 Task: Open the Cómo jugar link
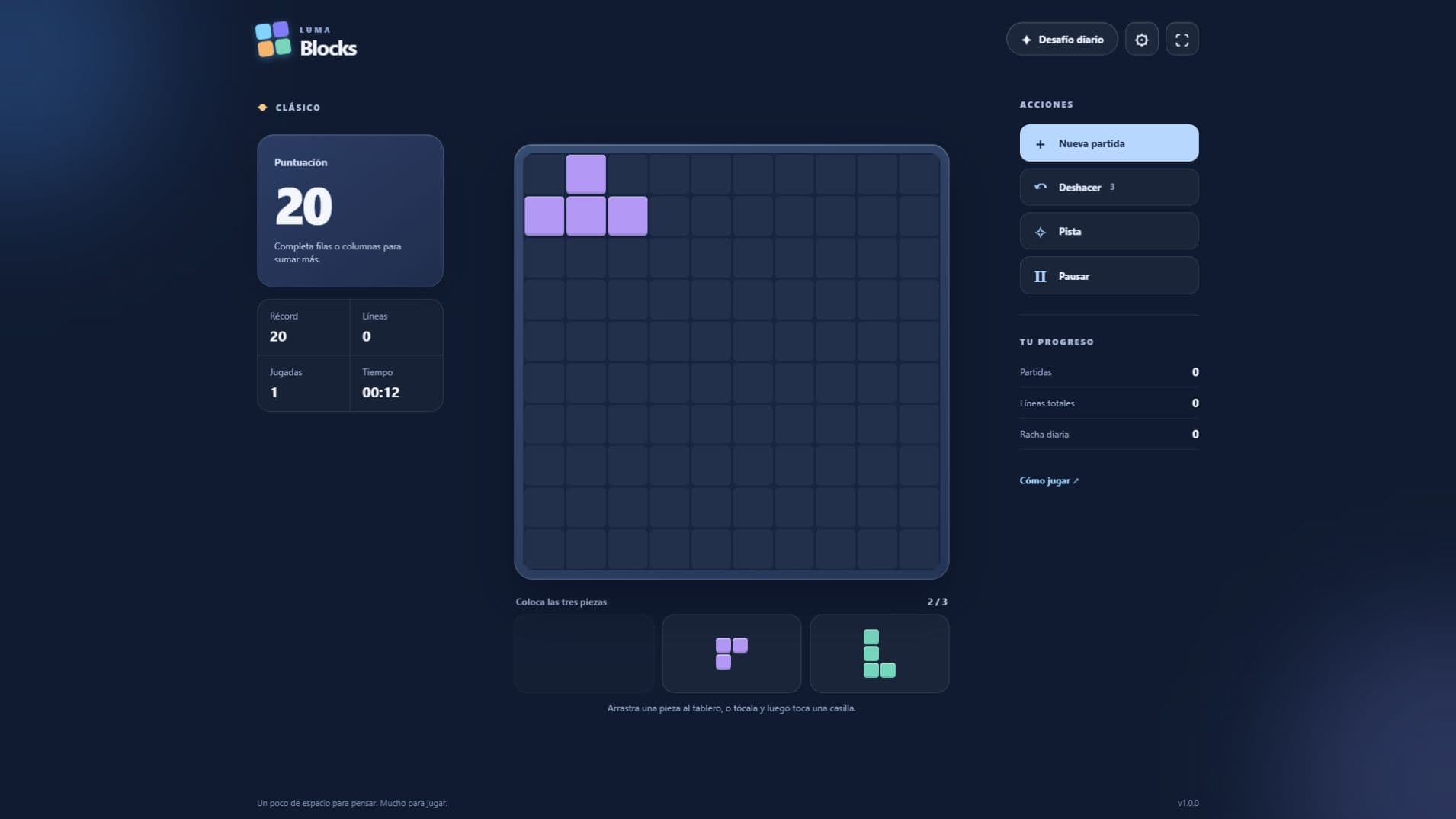[x=1049, y=480]
